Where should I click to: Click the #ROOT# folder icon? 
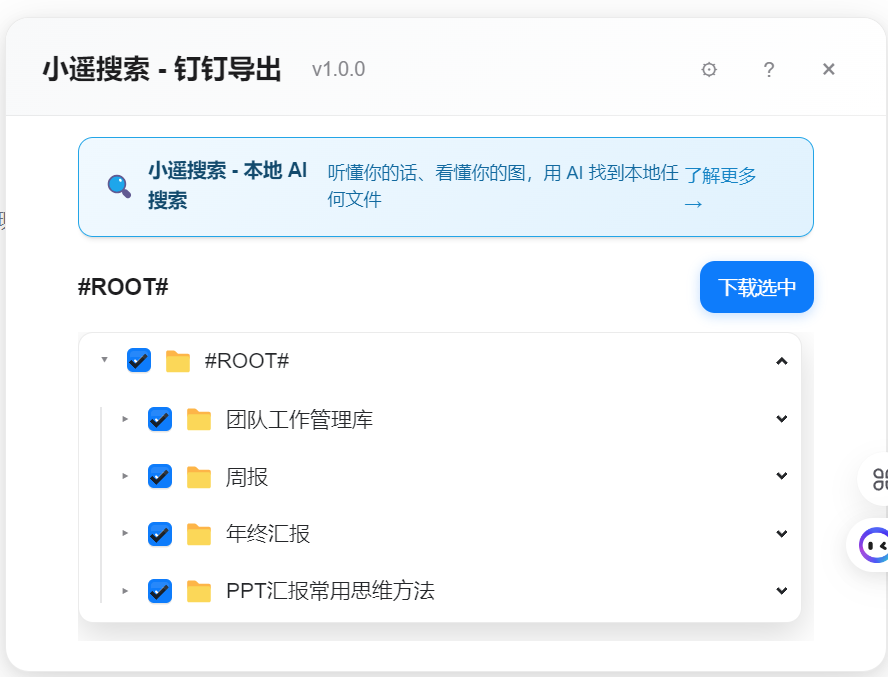point(178,361)
